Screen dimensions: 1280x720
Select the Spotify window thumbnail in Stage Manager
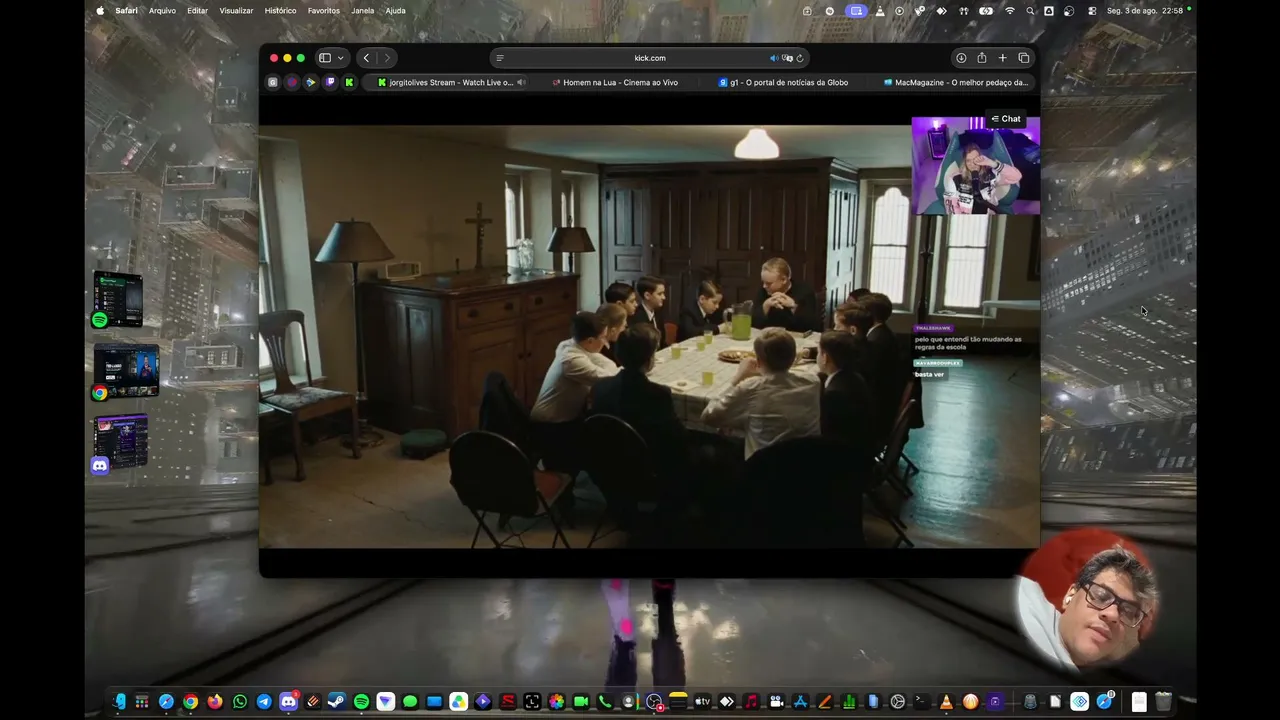(x=118, y=298)
